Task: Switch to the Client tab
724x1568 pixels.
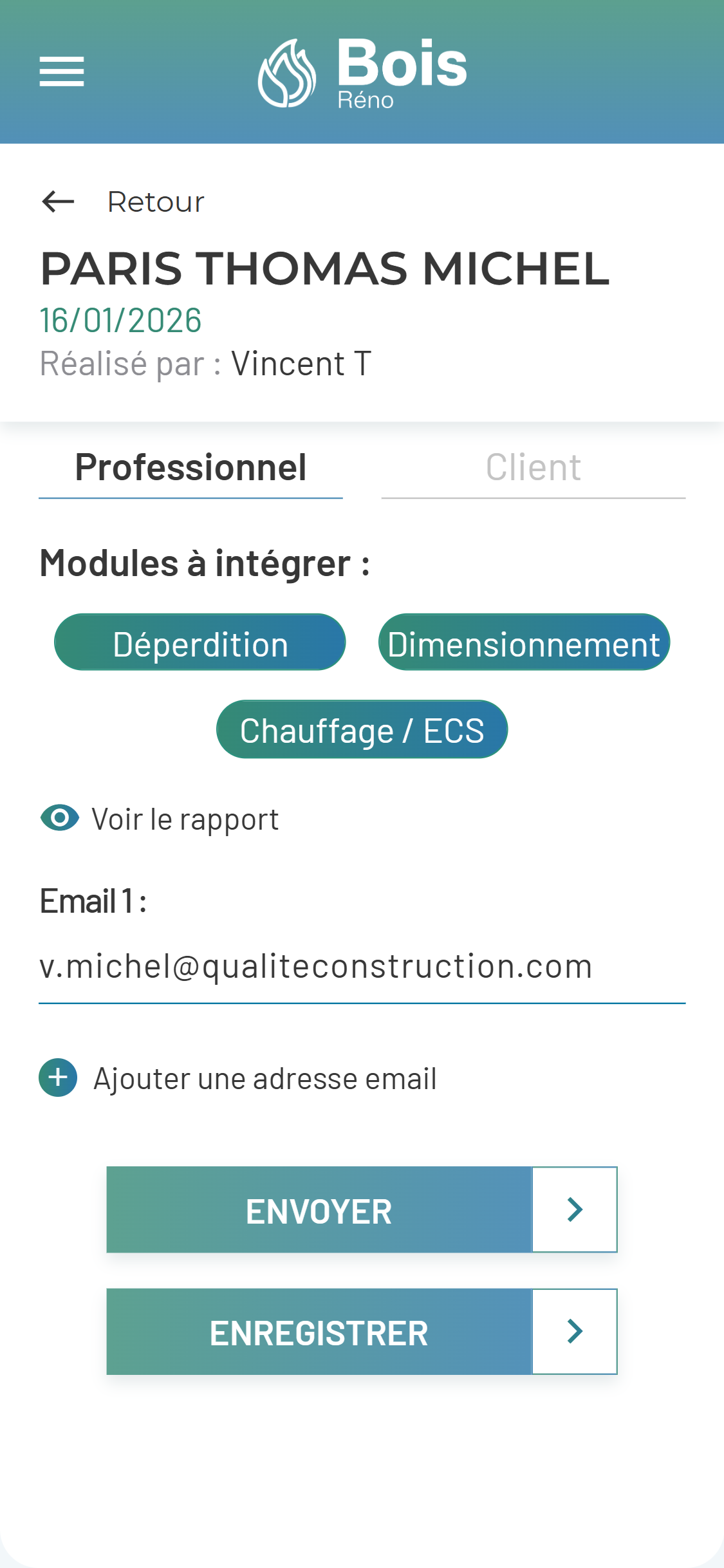Action: point(533,468)
